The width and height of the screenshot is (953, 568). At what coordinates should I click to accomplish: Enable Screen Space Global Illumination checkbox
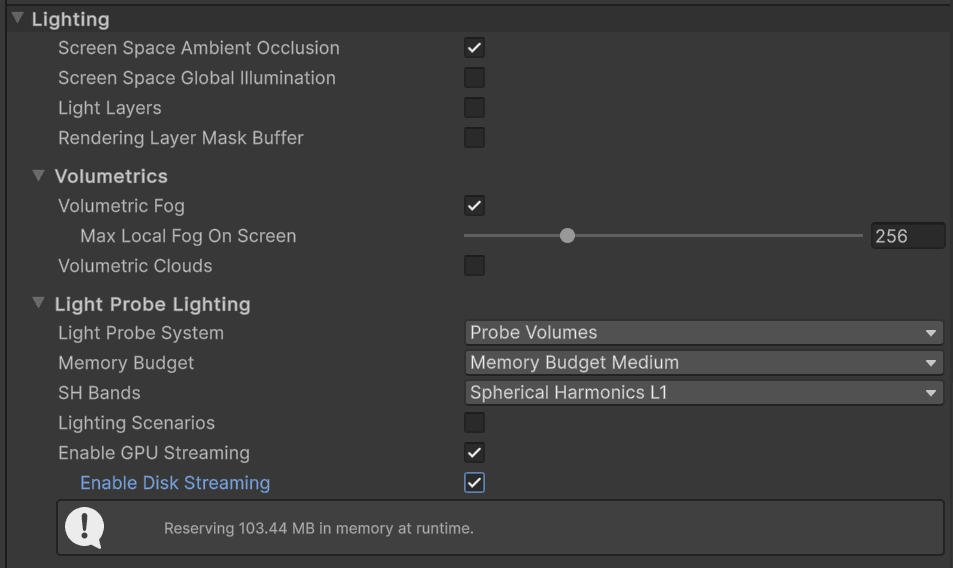point(474,78)
